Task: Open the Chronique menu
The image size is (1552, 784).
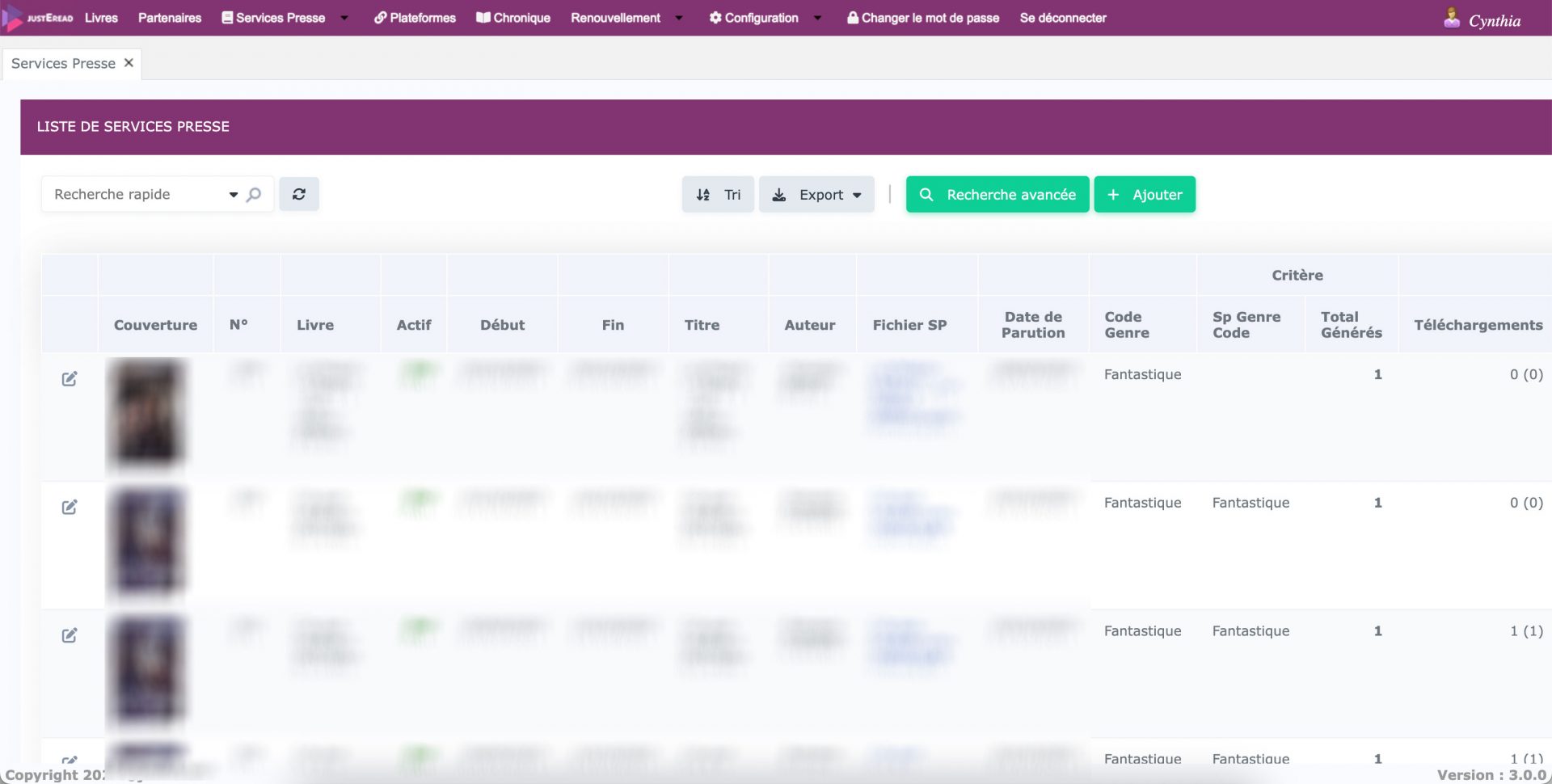Action: click(x=513, y=18)
